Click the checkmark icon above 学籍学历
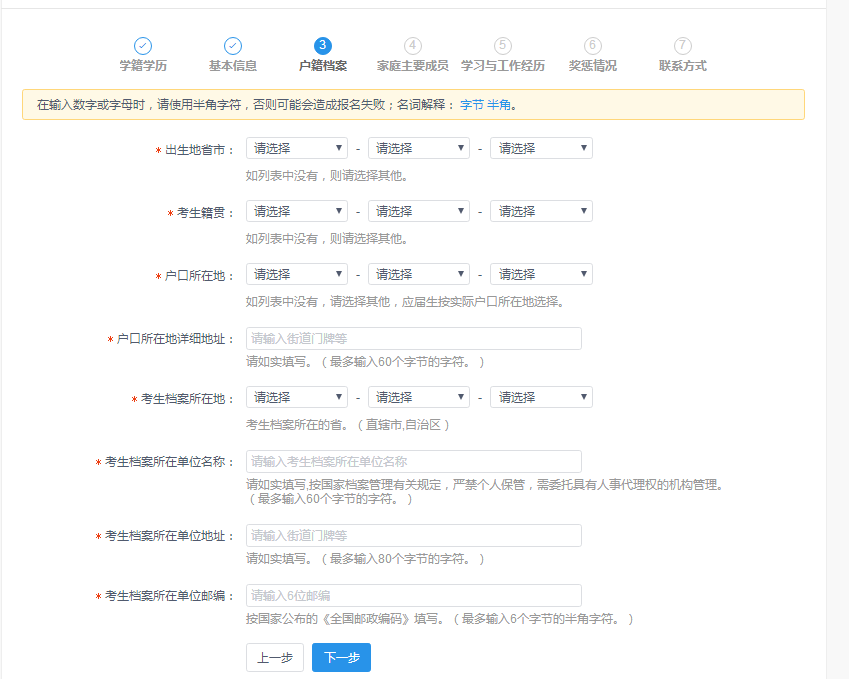Screen dimensions: 849x679 143,46
